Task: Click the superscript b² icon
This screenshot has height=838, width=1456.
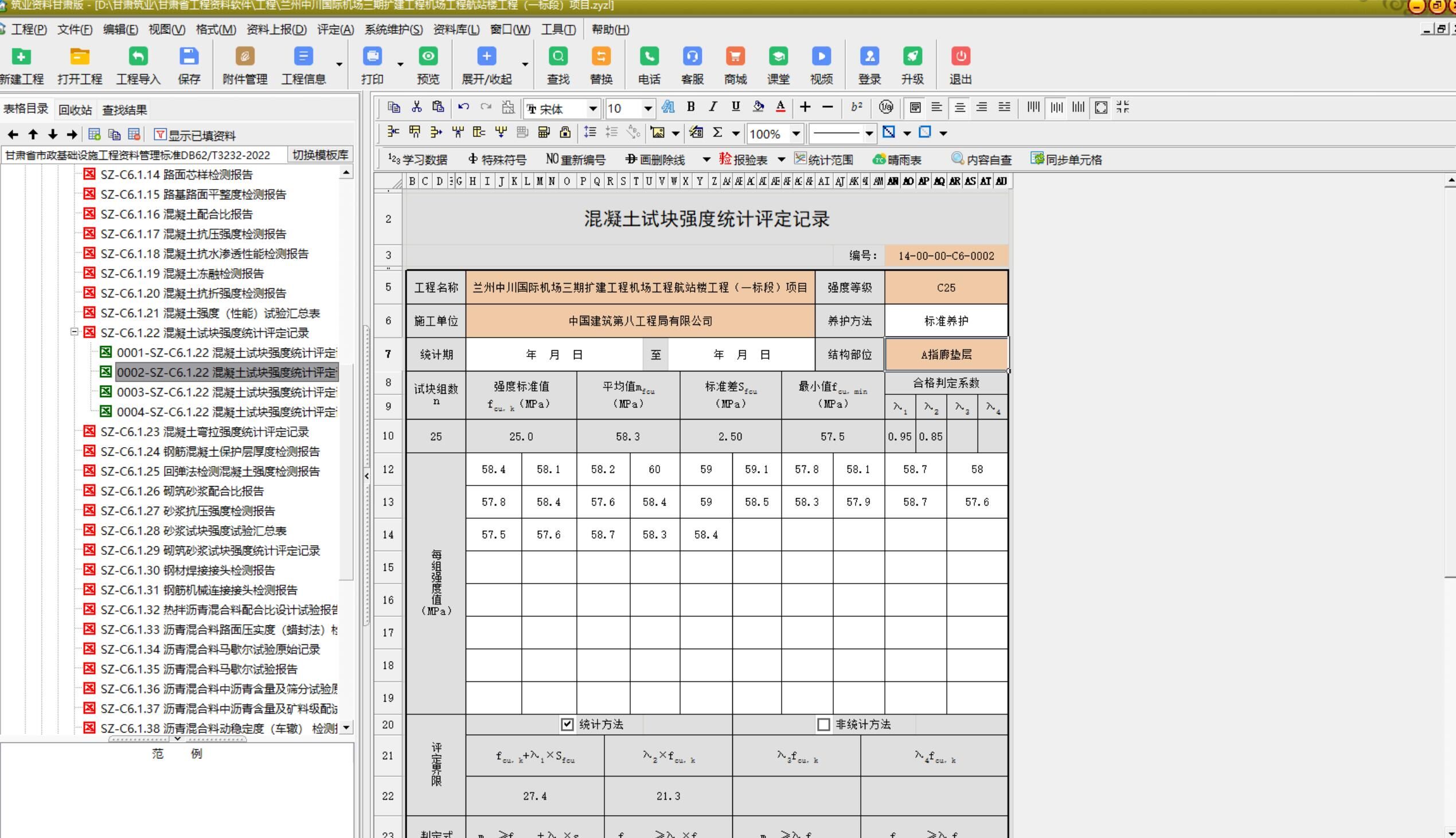Action: tap(857, 107)
